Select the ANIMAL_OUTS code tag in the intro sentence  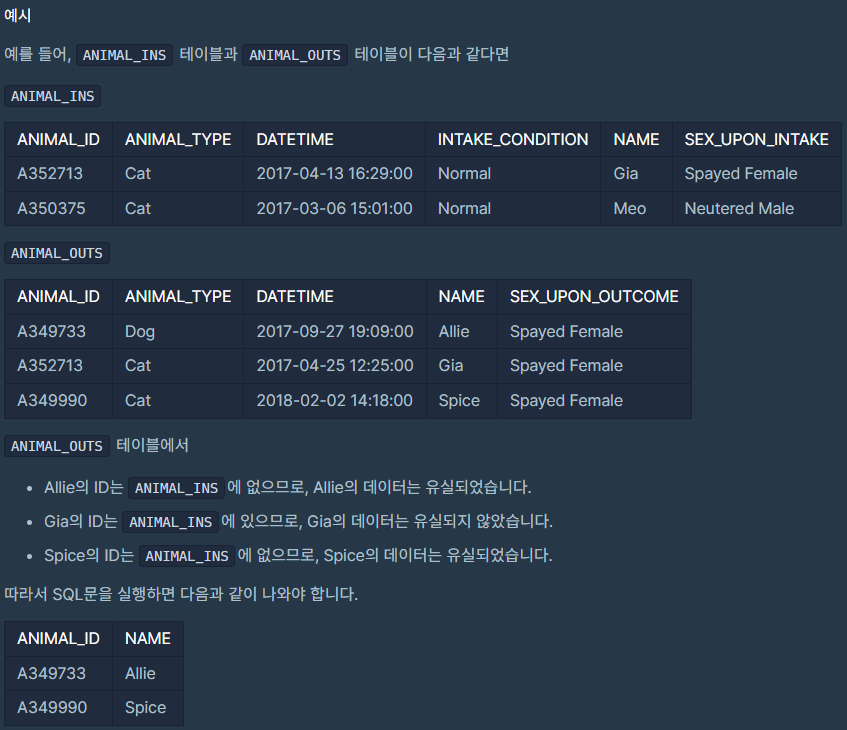pos(295,55)
